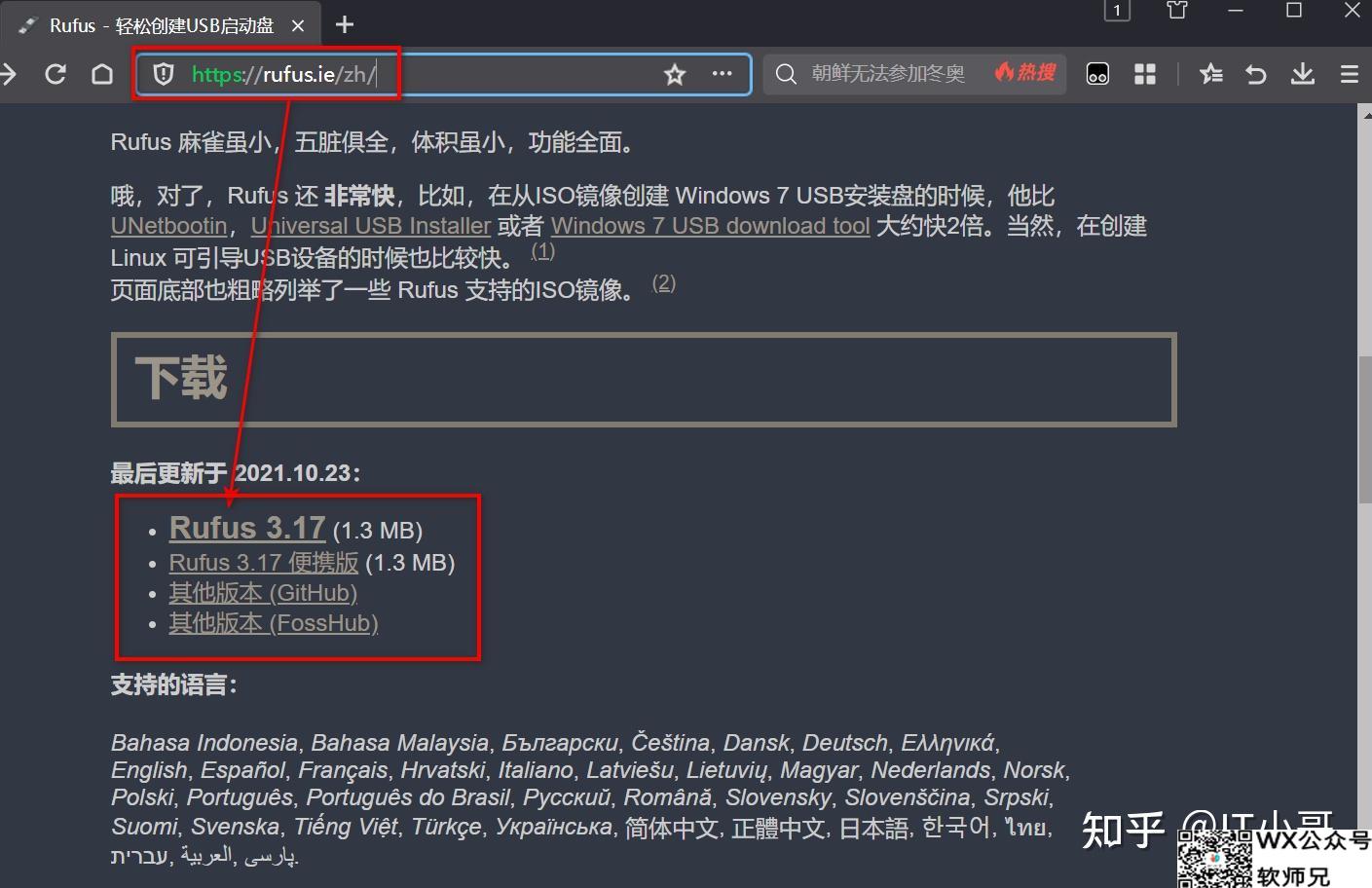Open the 其他版本 (GitHub) link
The height and width of the screenshot is (888, 1372).
[x=263, y=592]
